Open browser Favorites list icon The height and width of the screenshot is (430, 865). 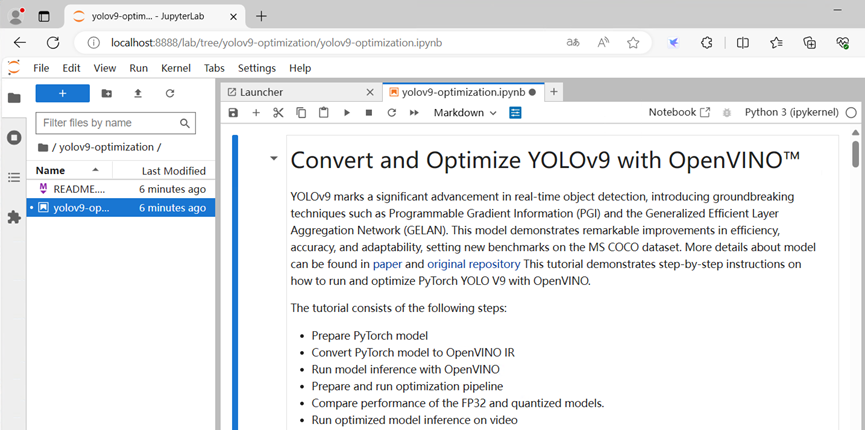coord(776,43)
